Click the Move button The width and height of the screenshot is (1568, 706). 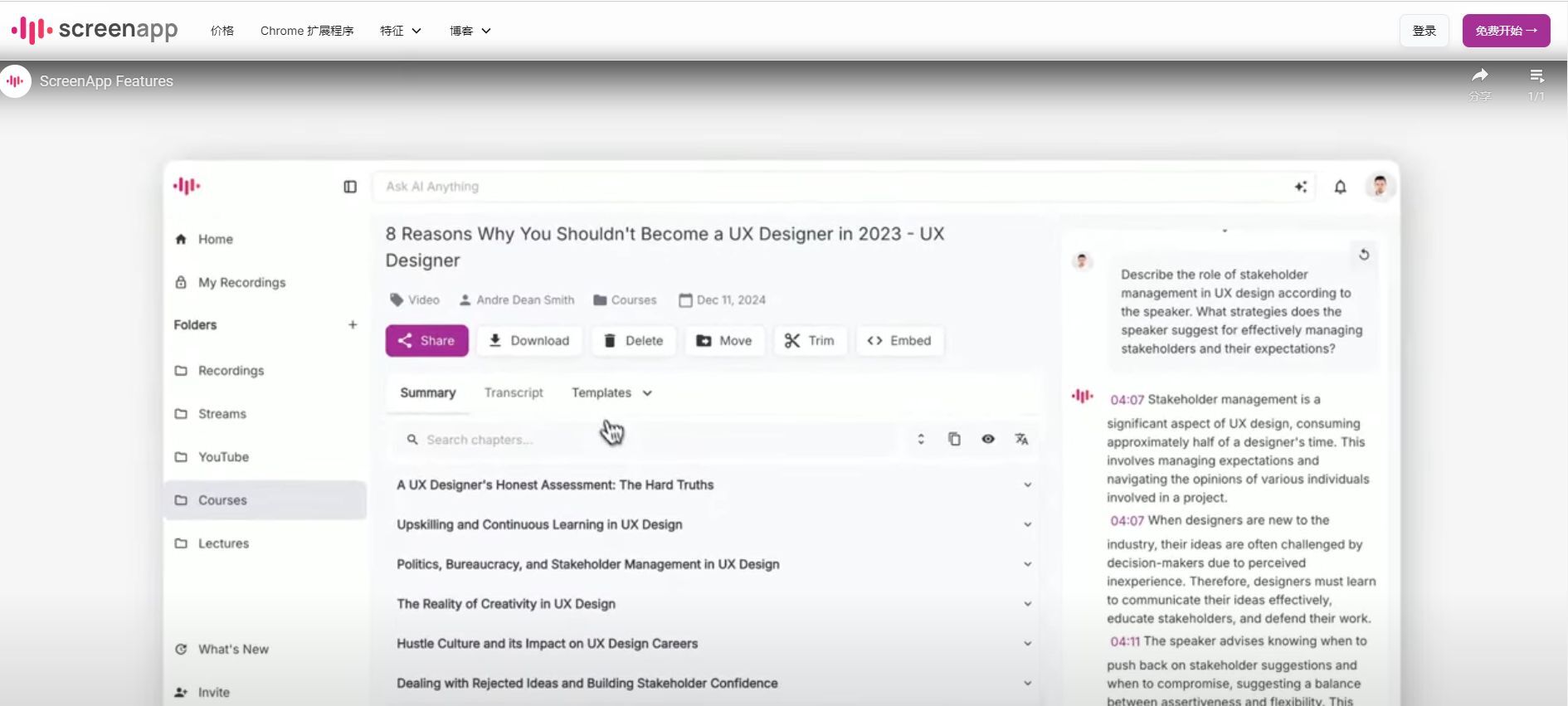(724, 340)
